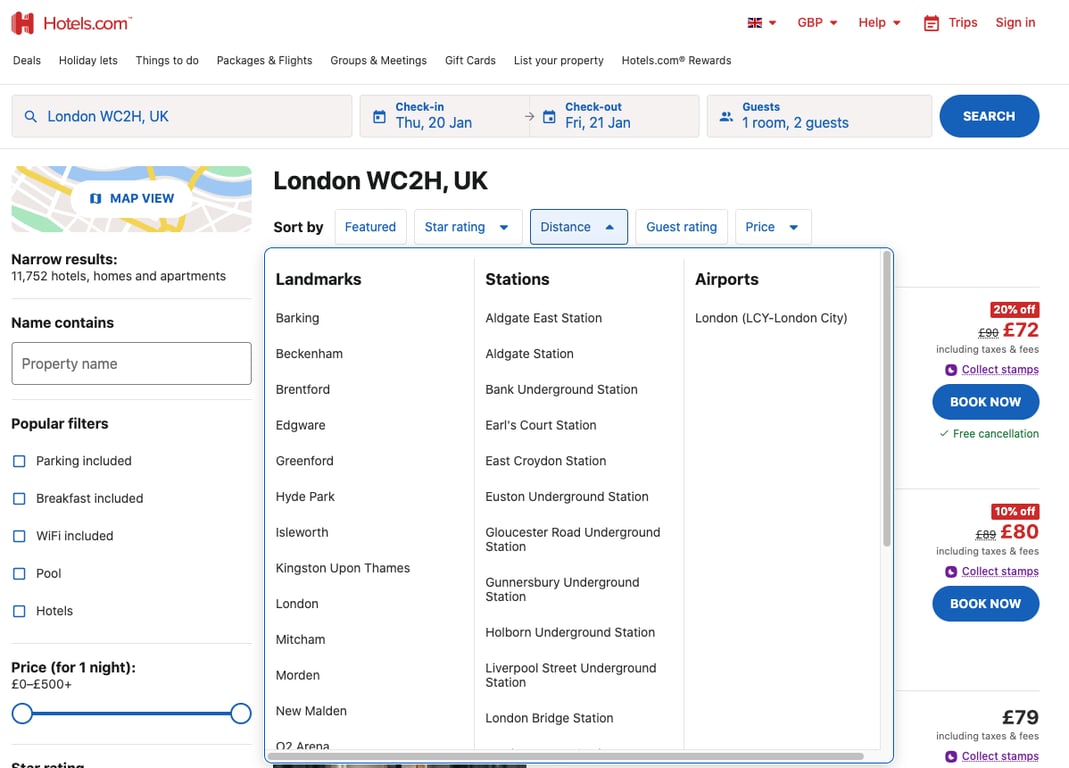Click the stamp icon beside £79 Collect stamps

951,756
